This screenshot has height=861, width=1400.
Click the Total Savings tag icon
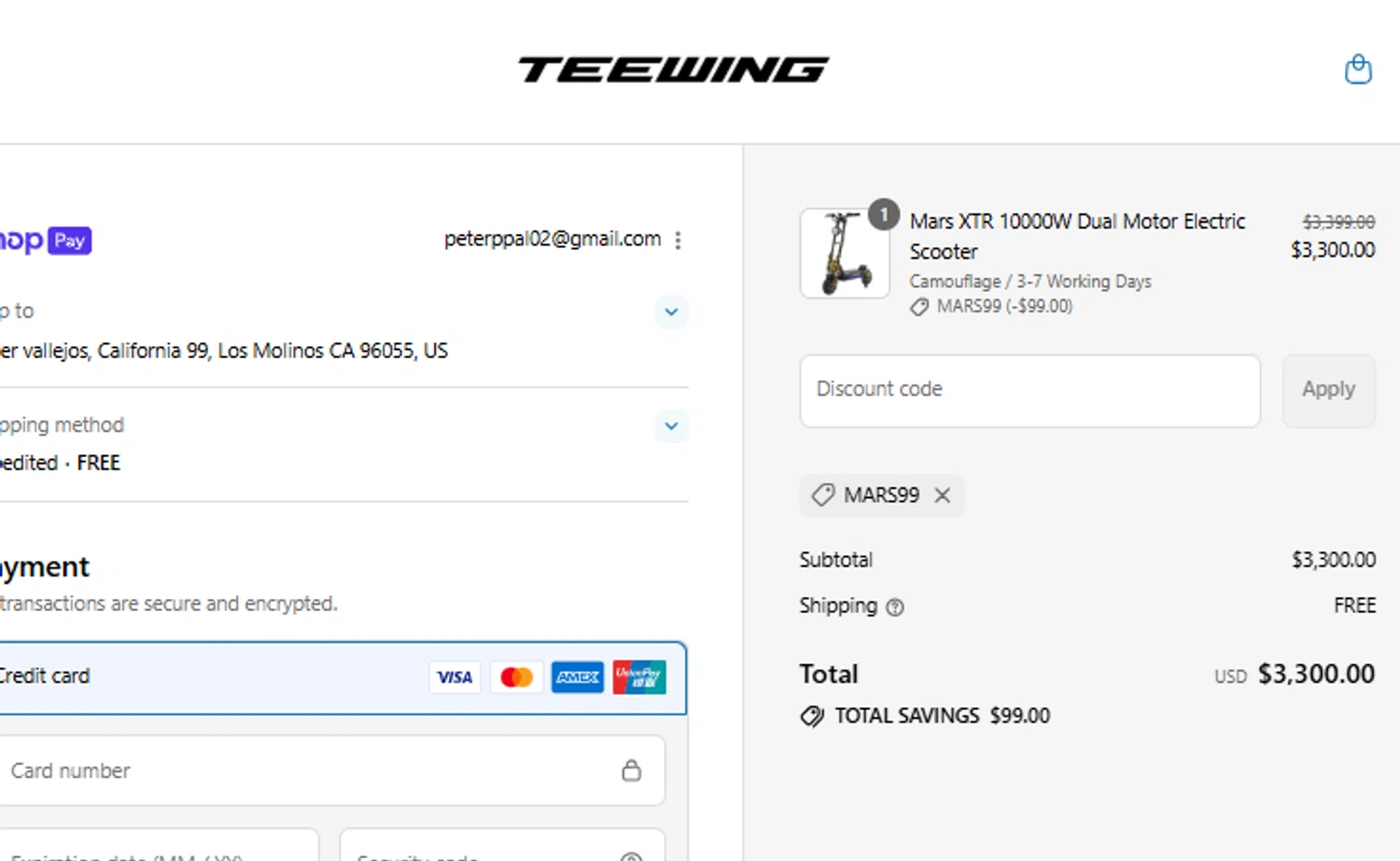[812, 716]
